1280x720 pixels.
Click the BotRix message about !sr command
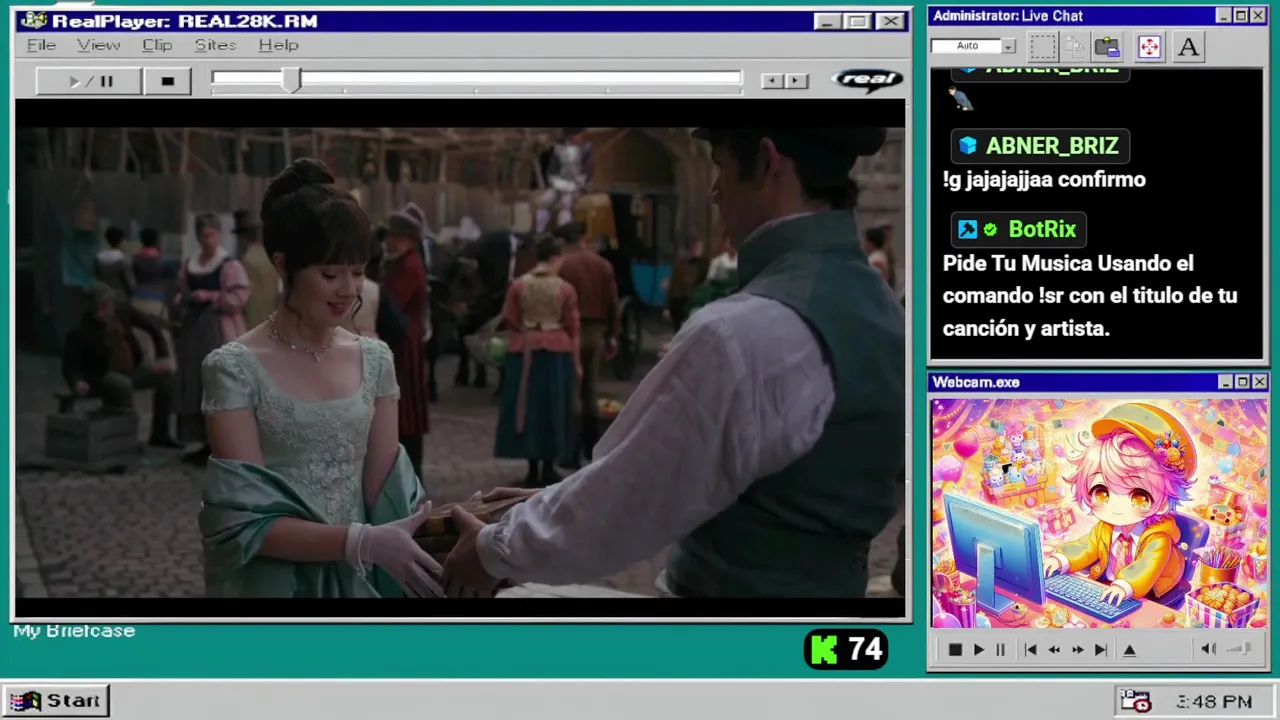click(x=1090, y=295)
